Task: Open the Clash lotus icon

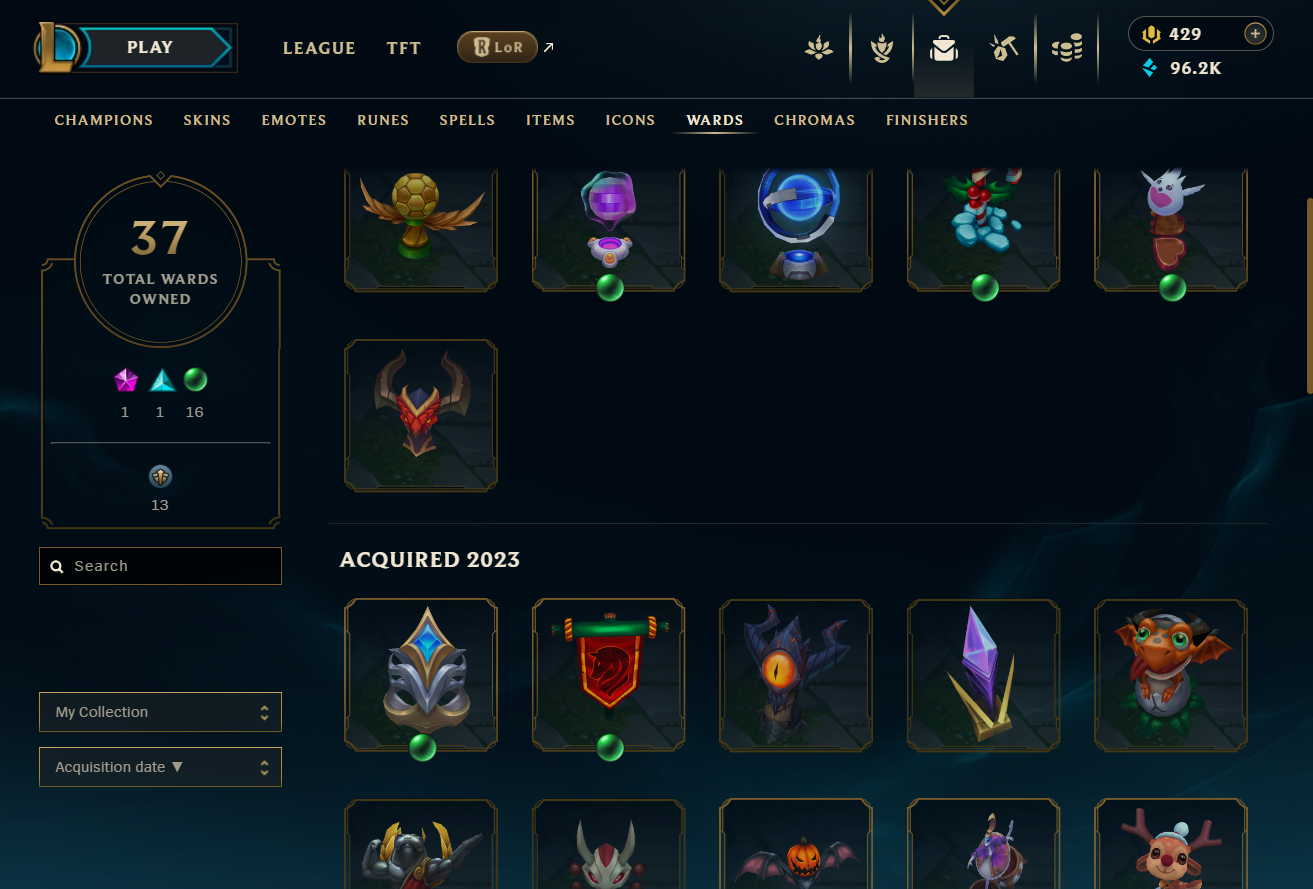Action: [x=819, y=48]
